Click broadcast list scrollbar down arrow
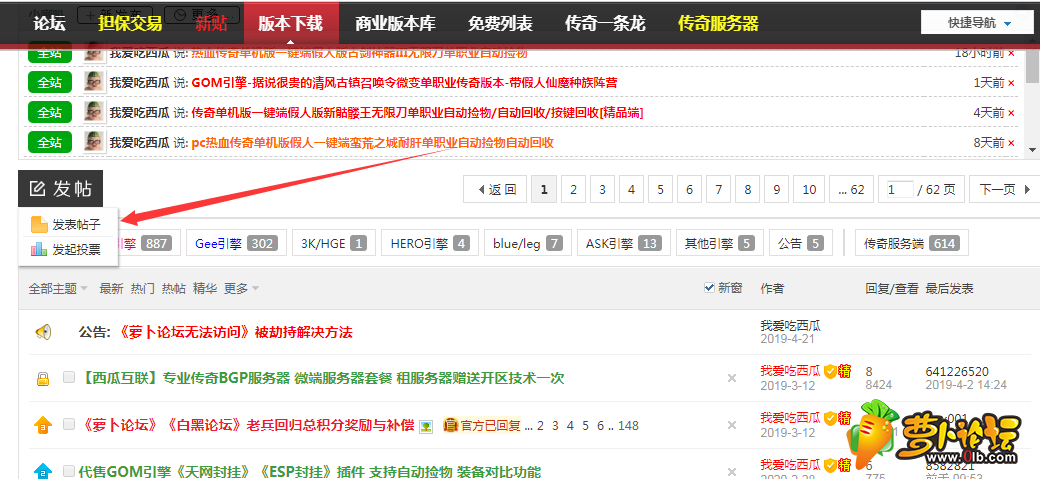This screenshot has height=479, width=1040. tap(1032, 150)
